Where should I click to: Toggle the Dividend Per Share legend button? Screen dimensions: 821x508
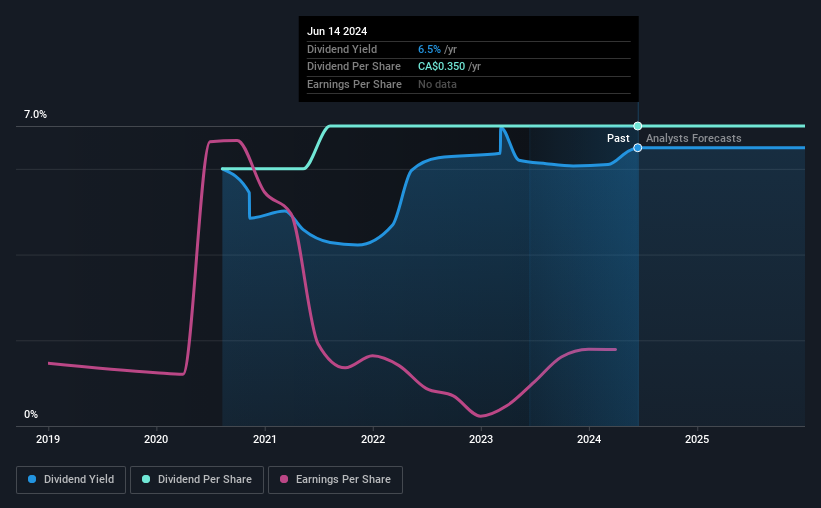[x=197, y=480]
